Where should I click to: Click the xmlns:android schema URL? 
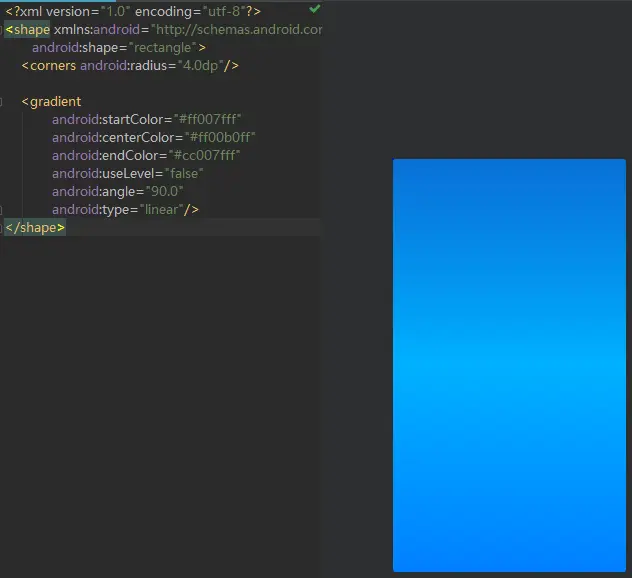point(237,29)
